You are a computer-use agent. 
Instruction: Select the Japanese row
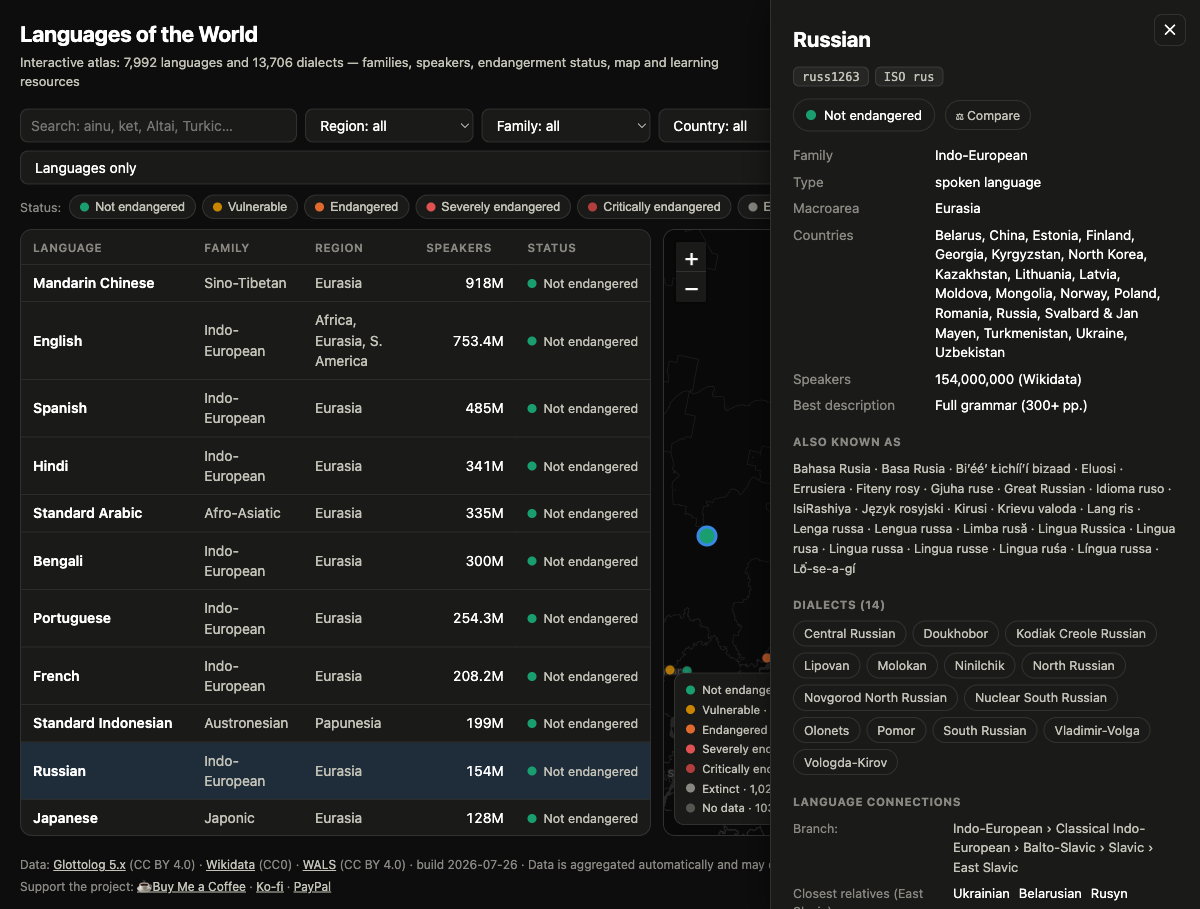pos(335,818)
